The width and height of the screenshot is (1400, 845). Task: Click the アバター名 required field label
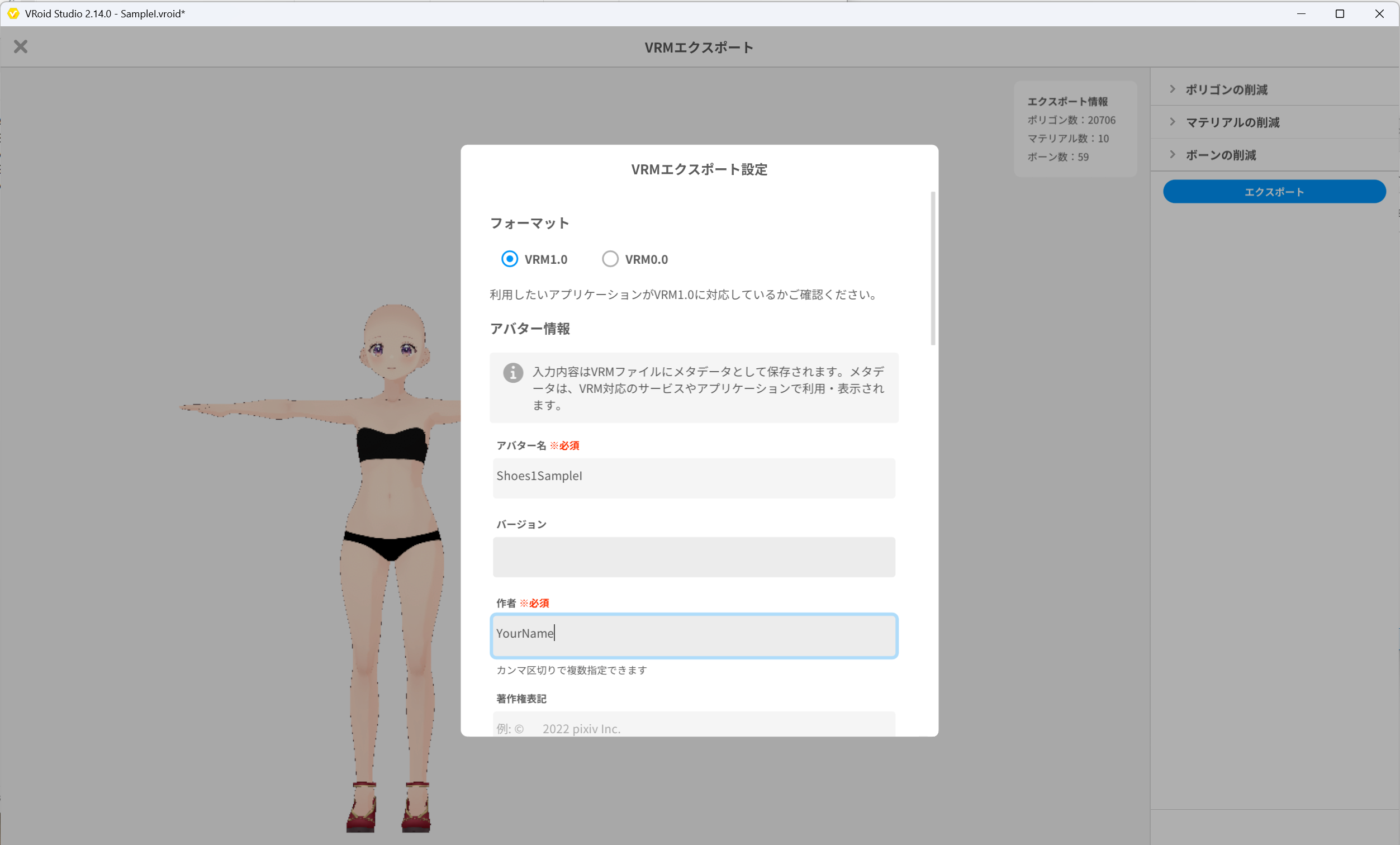538,446
